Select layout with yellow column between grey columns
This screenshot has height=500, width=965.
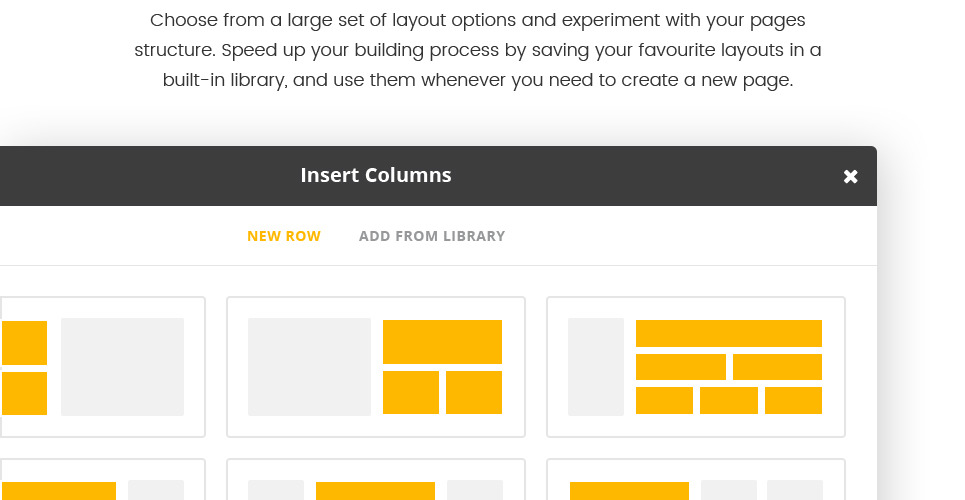376,480
